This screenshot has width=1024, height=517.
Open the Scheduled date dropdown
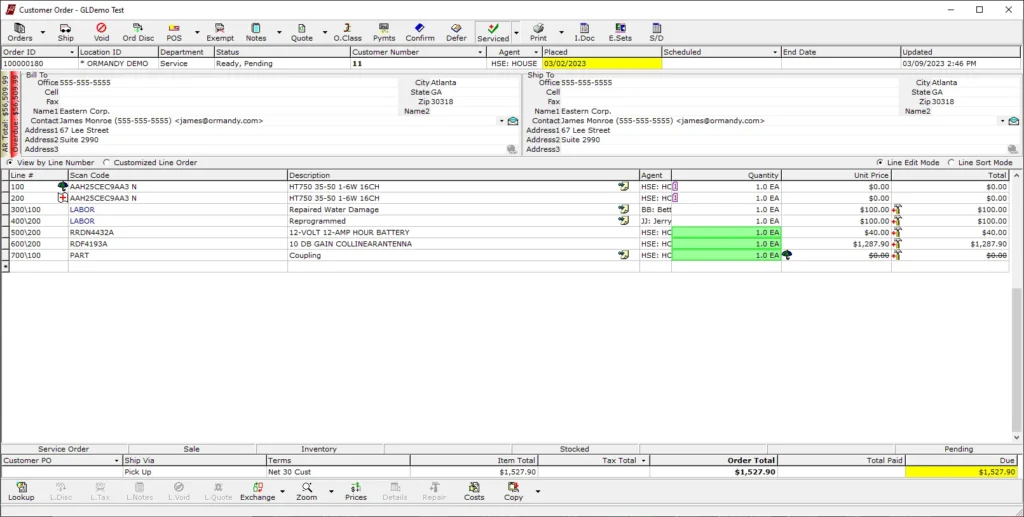775,52
